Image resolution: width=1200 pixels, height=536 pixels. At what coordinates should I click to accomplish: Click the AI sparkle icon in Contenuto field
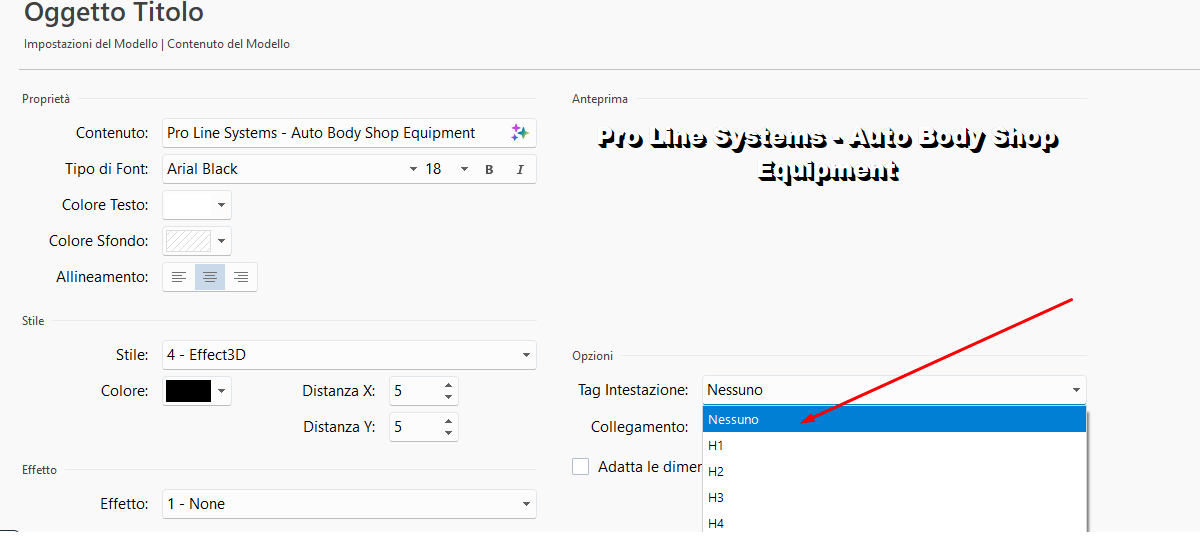coord(519,133)
